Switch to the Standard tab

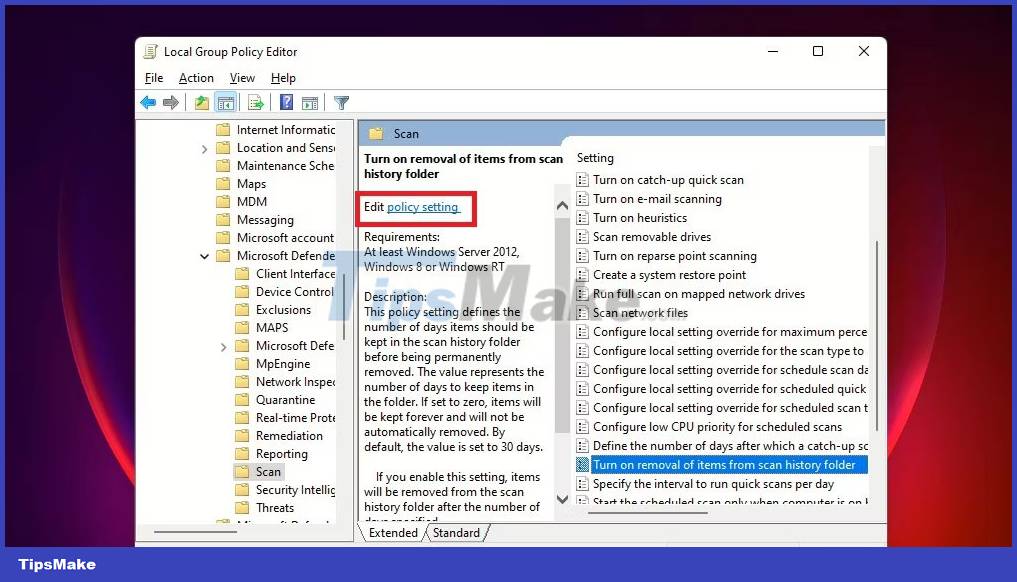457,532
